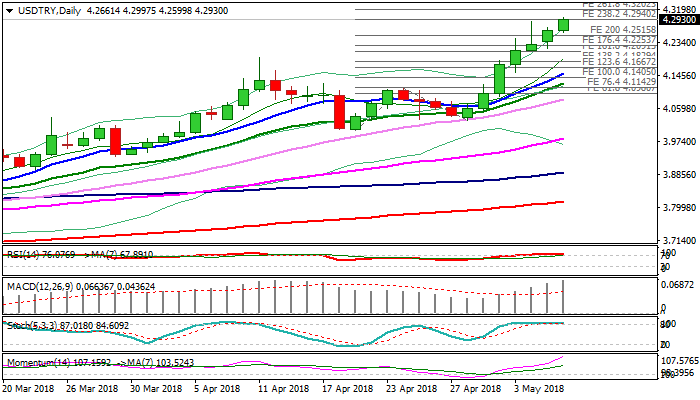This screenshot has width=700, height=400.
Task: Select the current price tag 4.29300
Action: pyautogui.click(x=676, y=20)
